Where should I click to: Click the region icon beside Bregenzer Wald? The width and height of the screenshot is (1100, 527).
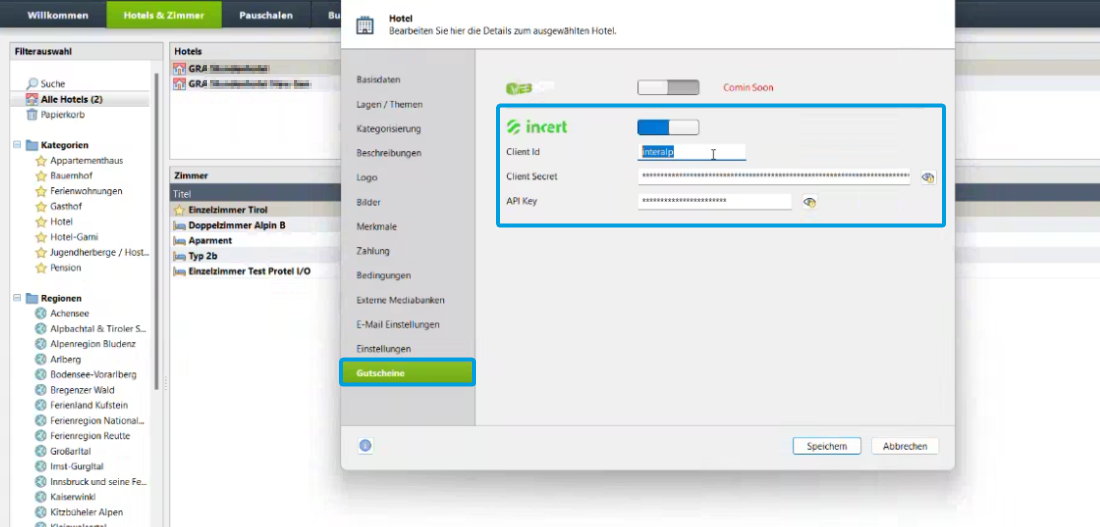point(41,390)
